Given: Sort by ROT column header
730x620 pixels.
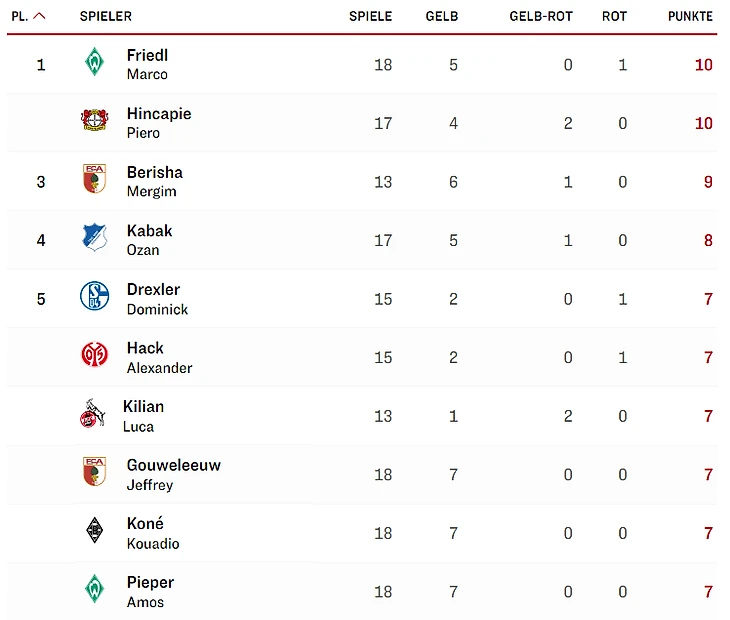Looking at the screenshot, I should coord(614,17).
